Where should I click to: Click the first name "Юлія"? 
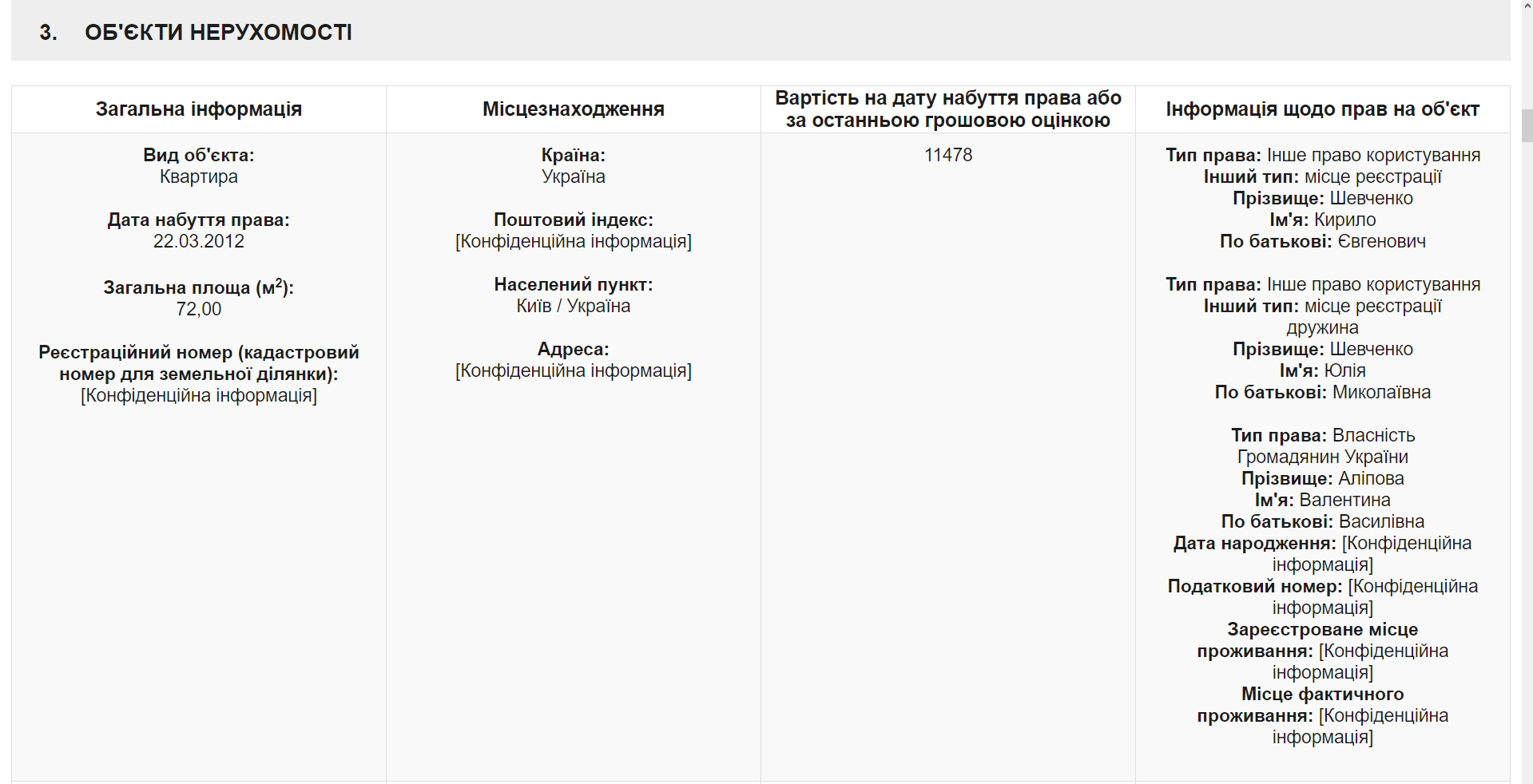1345,371
